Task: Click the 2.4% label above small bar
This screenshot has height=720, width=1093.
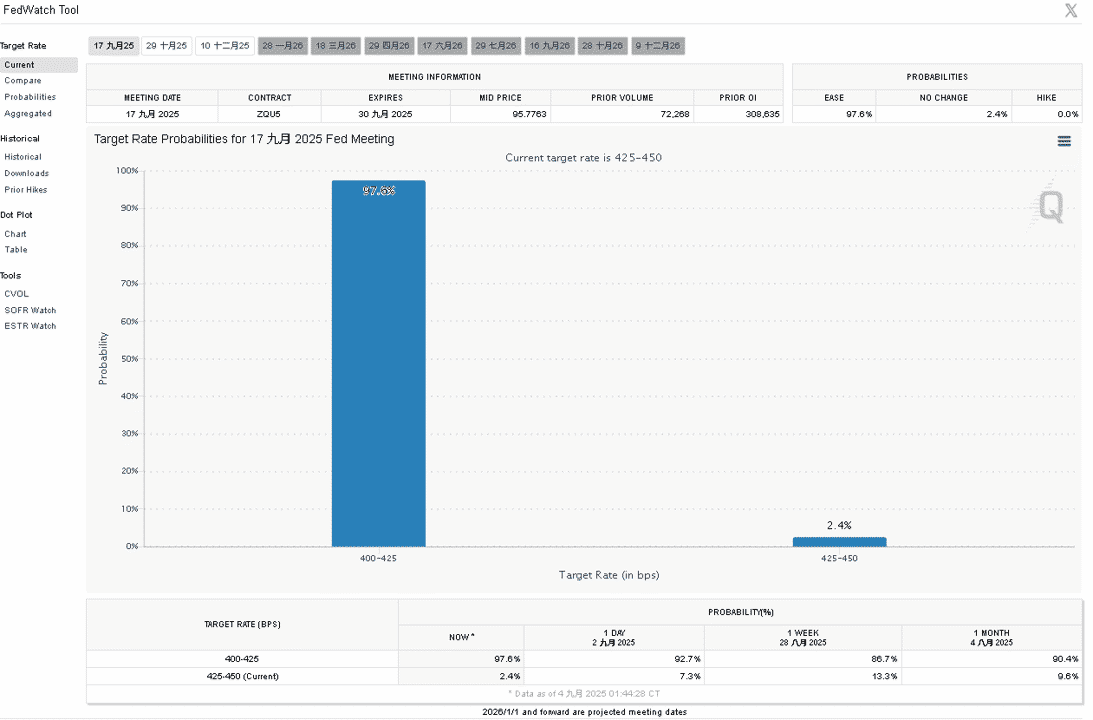Action: coord(839,526)
